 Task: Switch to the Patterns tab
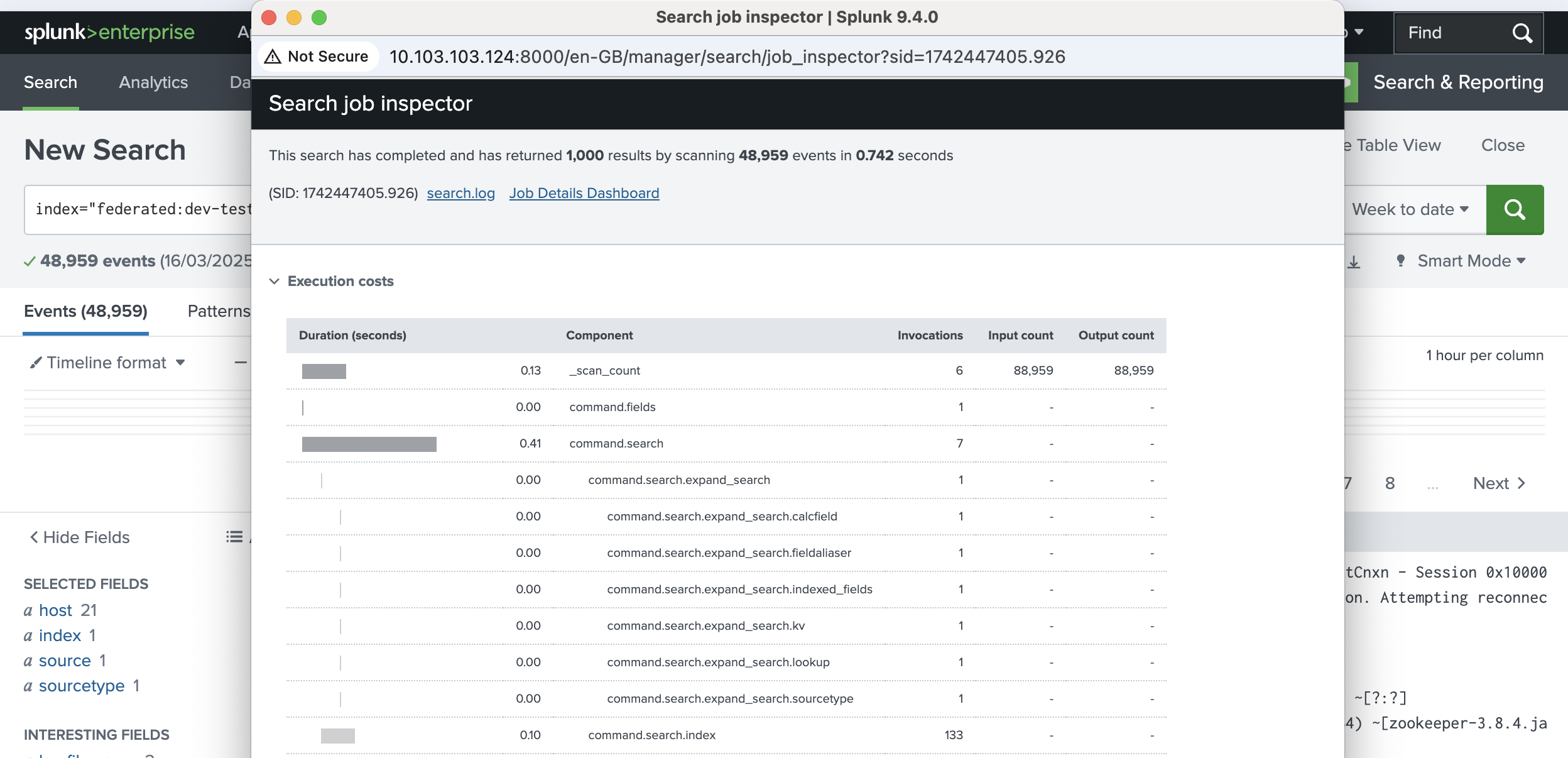(219, 311)
